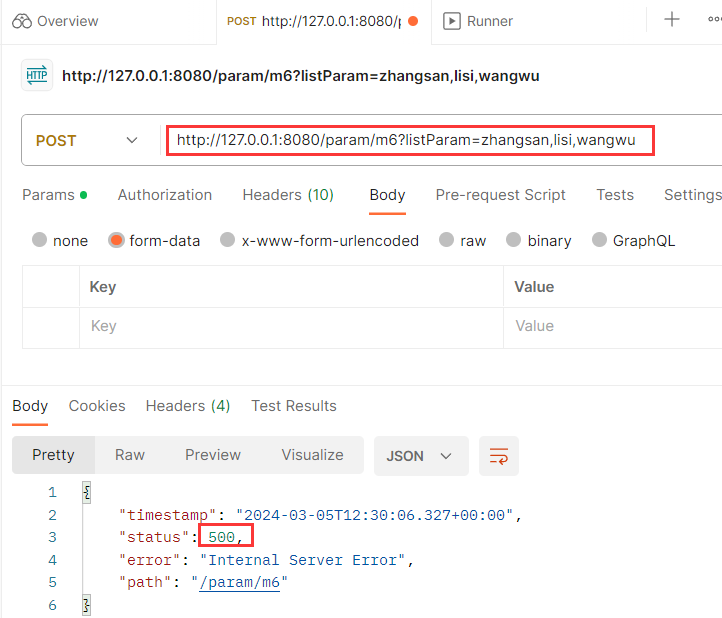Switch to the POST request tab

[323, 21]
